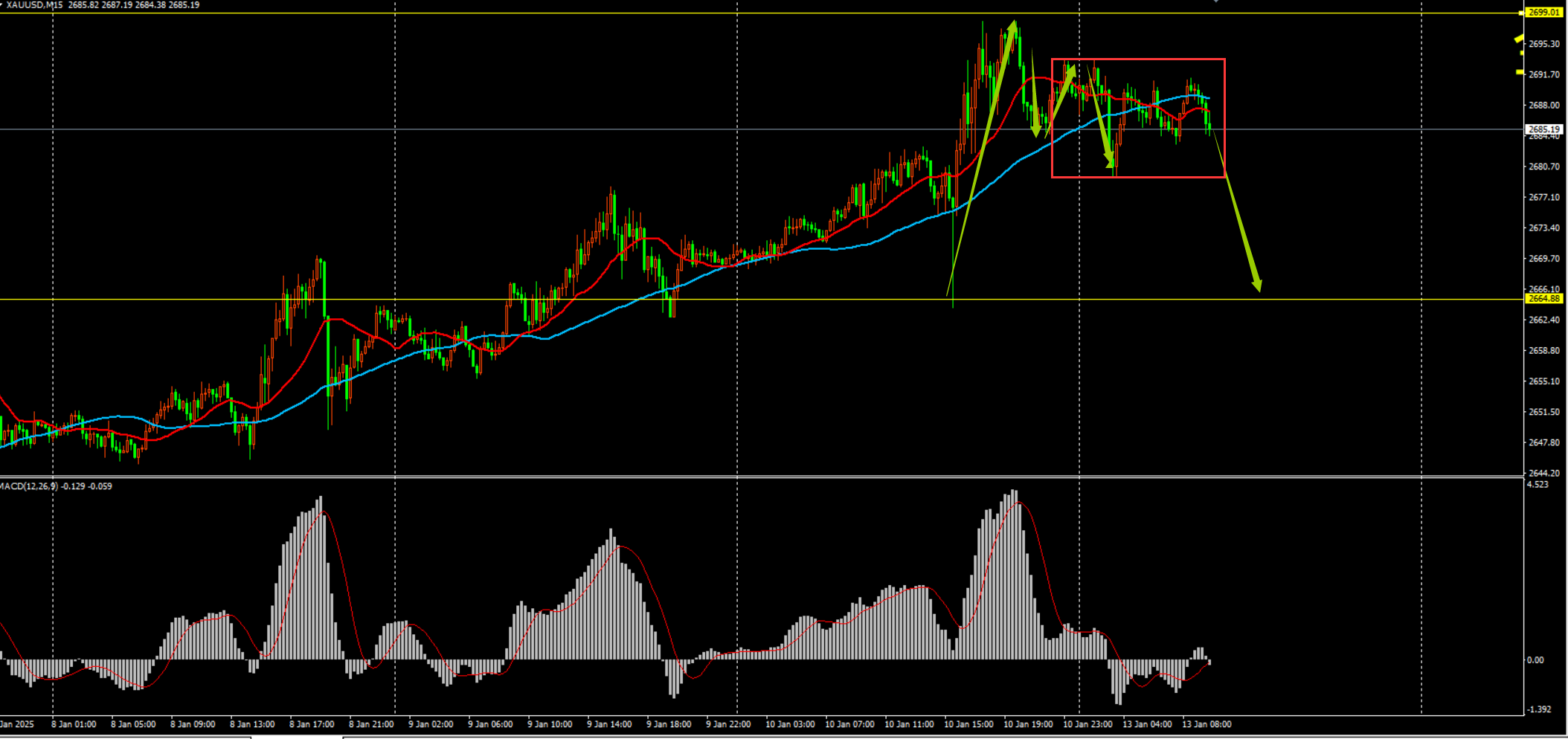The width and height of the screenshot is (1568, 739).
Task: Click the 2644.20 price scale value
Action: pyautogui.click(x=1544, y=473)
